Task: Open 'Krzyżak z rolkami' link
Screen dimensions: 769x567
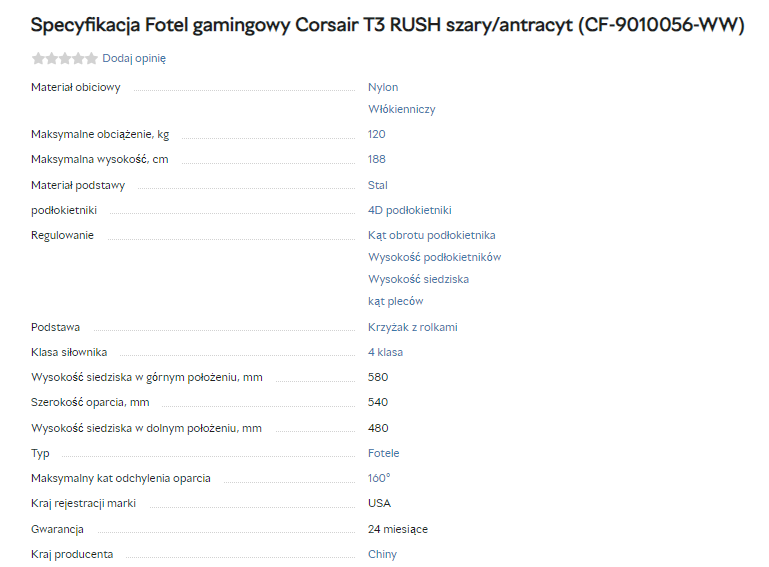Action: click(412, 327)
